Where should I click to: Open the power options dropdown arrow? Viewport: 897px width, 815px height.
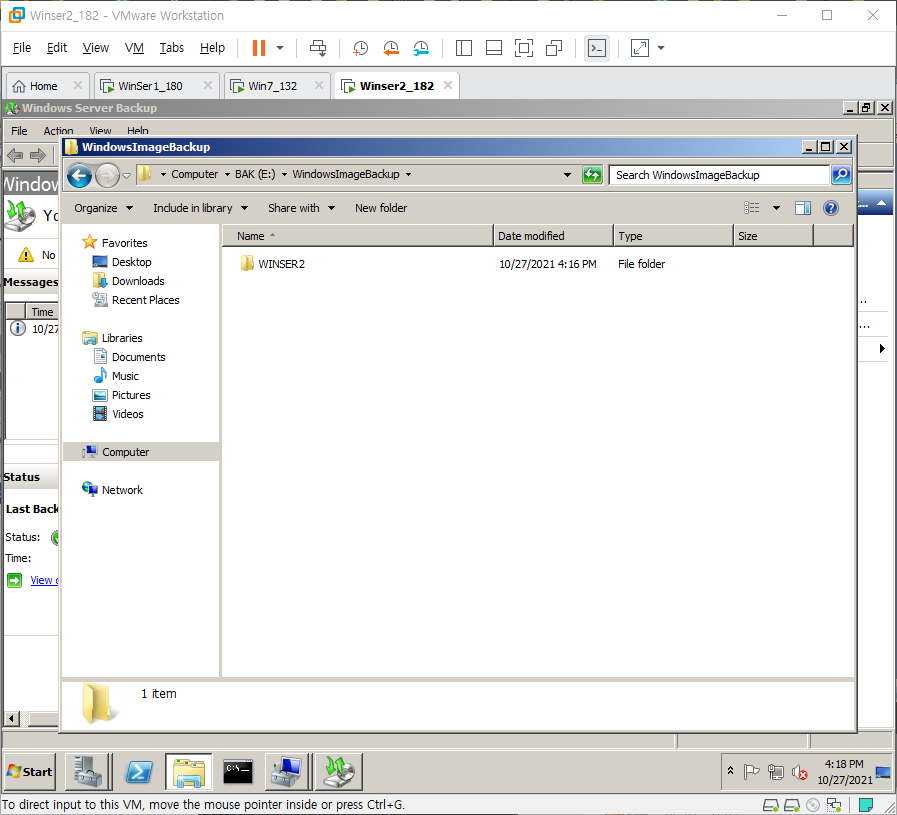pos(280,48)
